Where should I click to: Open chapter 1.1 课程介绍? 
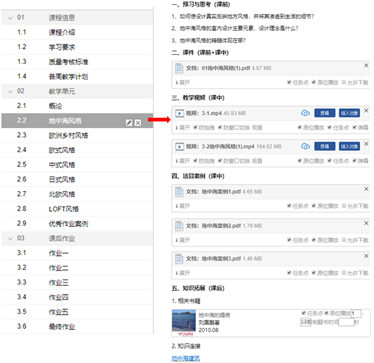tap(77, 32)
